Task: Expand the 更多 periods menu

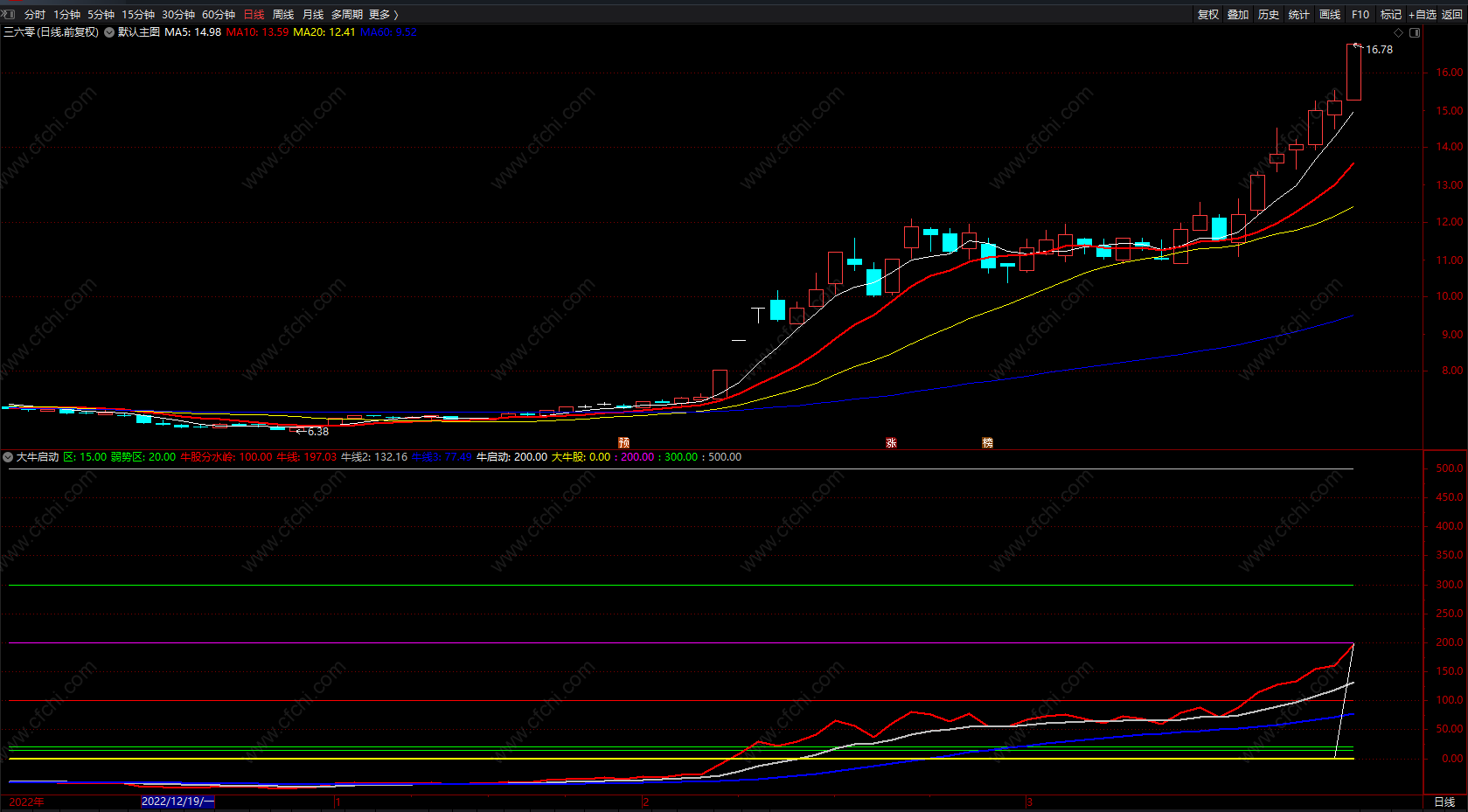Action: click(x=383, y=15)
